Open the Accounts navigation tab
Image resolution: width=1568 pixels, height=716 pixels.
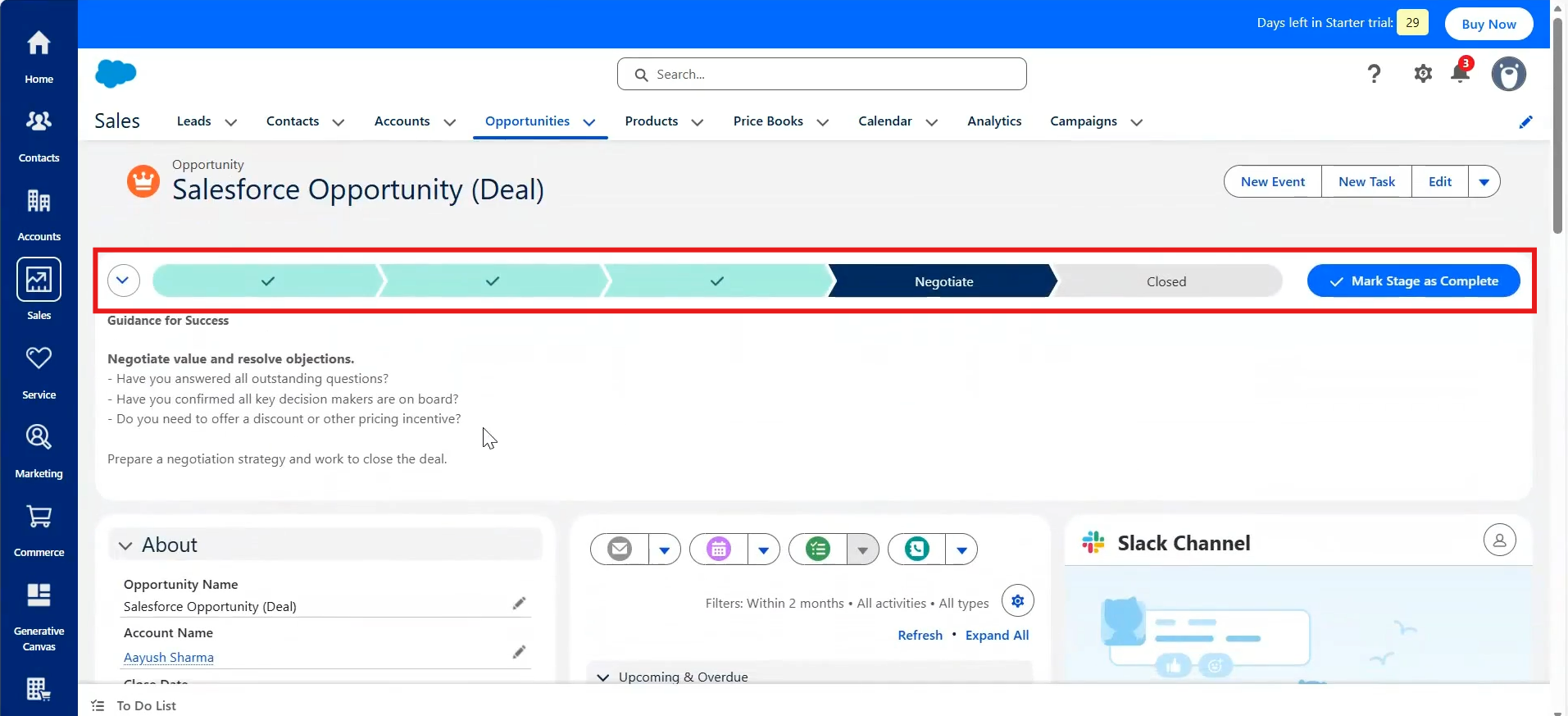(402, 121)
